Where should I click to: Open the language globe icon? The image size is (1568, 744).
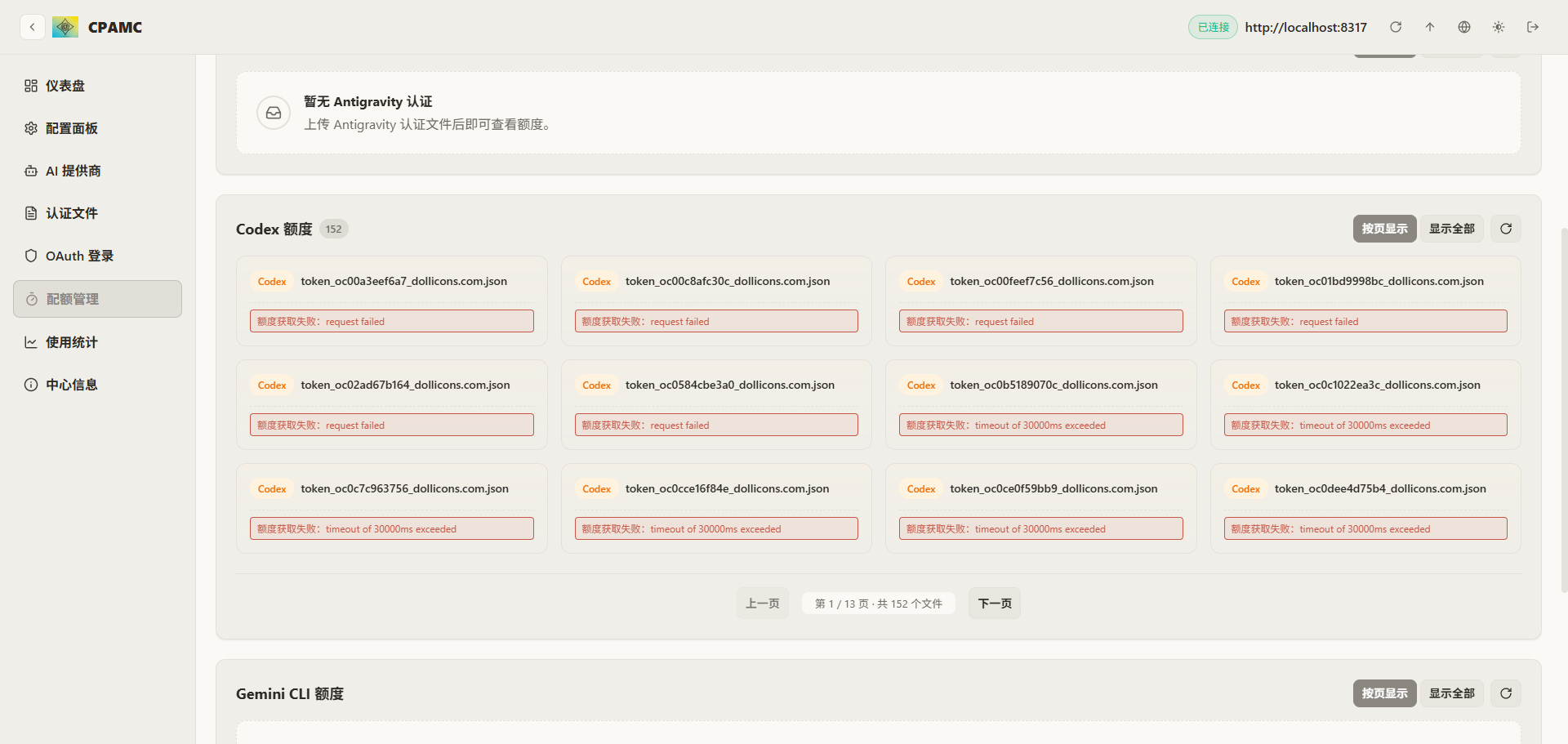pos(1464,27)
